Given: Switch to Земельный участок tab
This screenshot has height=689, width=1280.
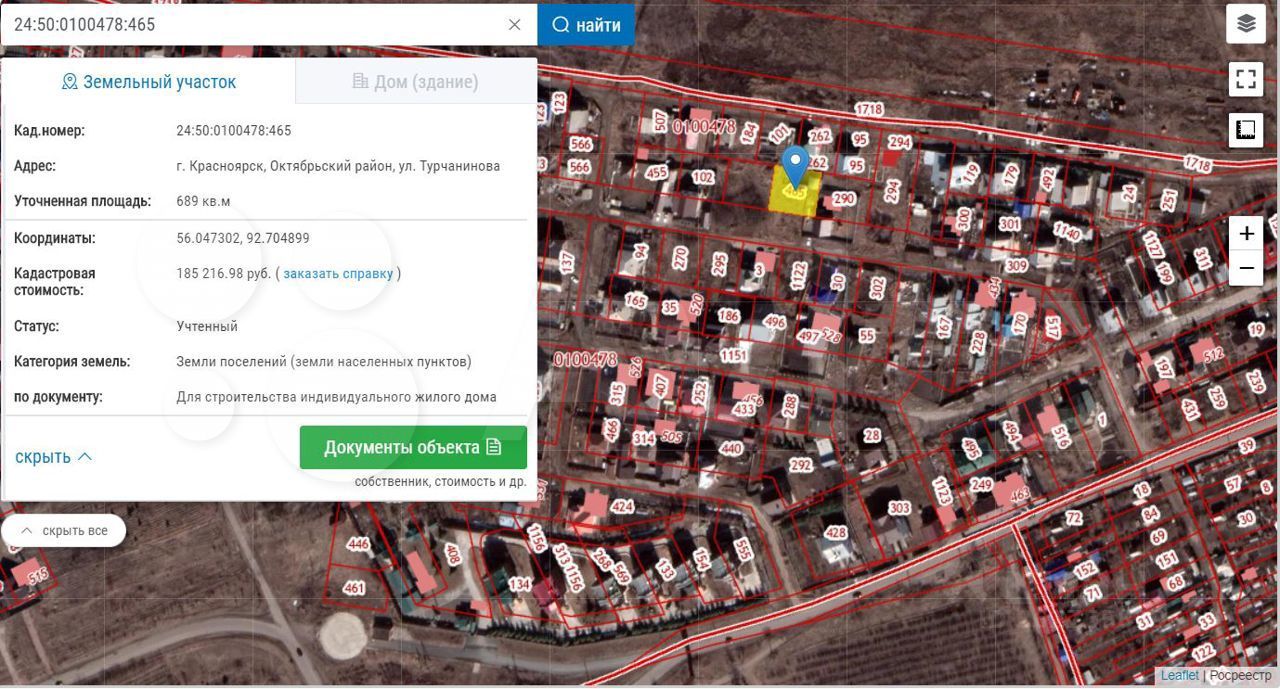Looking at the screenshot, I should click(x=148, y=81).
